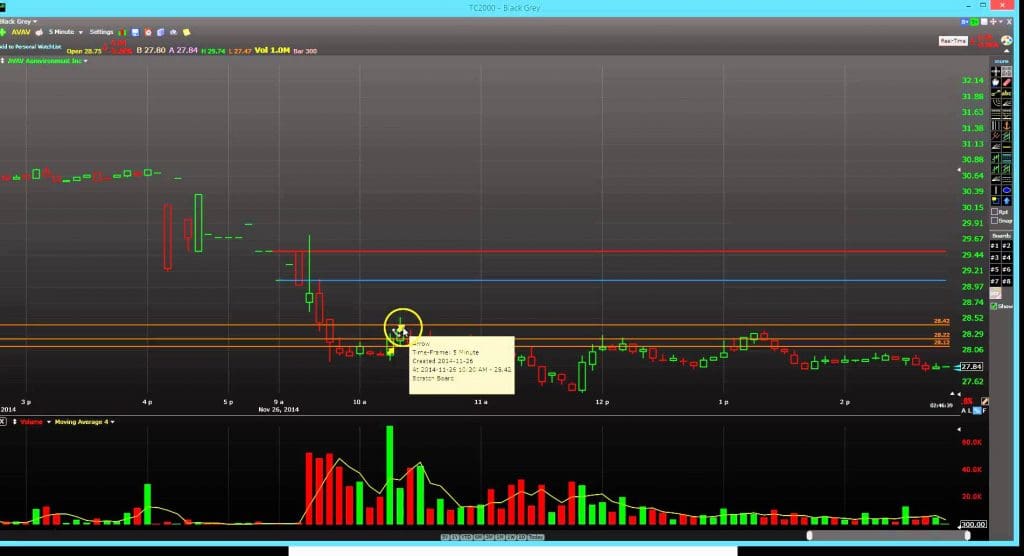This screenshot has height=556, width=1024.
Task: Switch to scratch board #8
Action: click(x=1006, y=282)
